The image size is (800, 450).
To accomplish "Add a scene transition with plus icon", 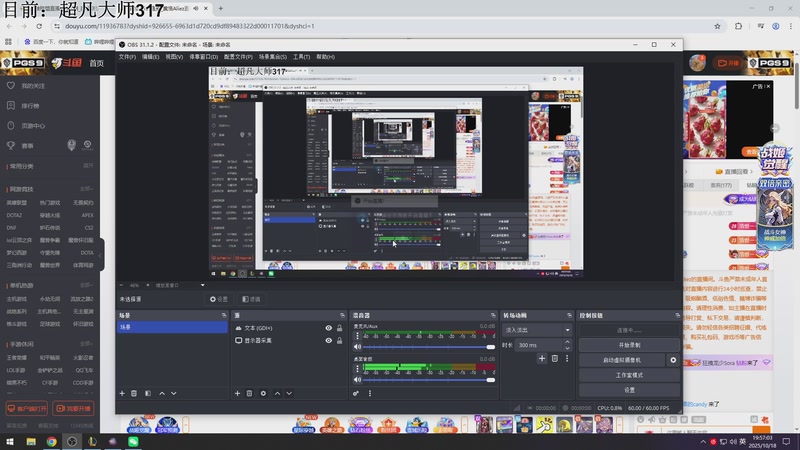I will click(x=542, y=359).
